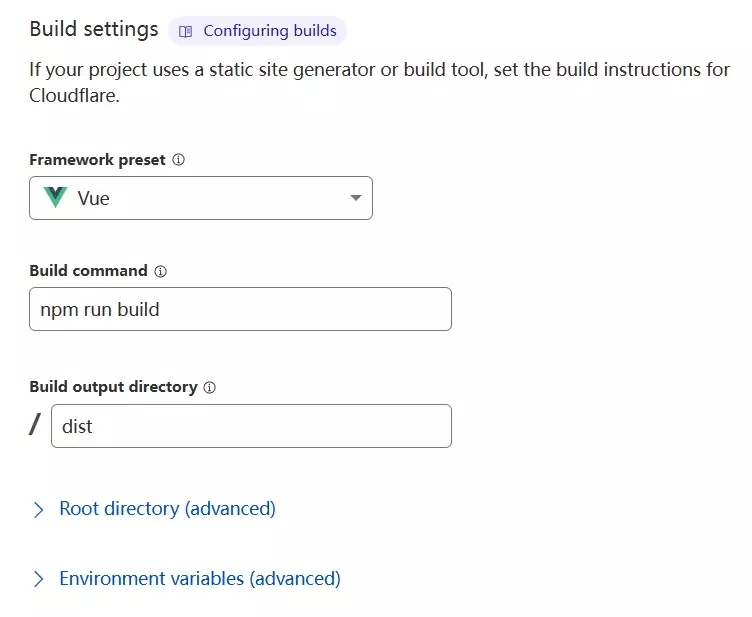Viewport: 752px width, 617px height.
Task: Click the Vue logo in the preset box
Action: point(55,198)
